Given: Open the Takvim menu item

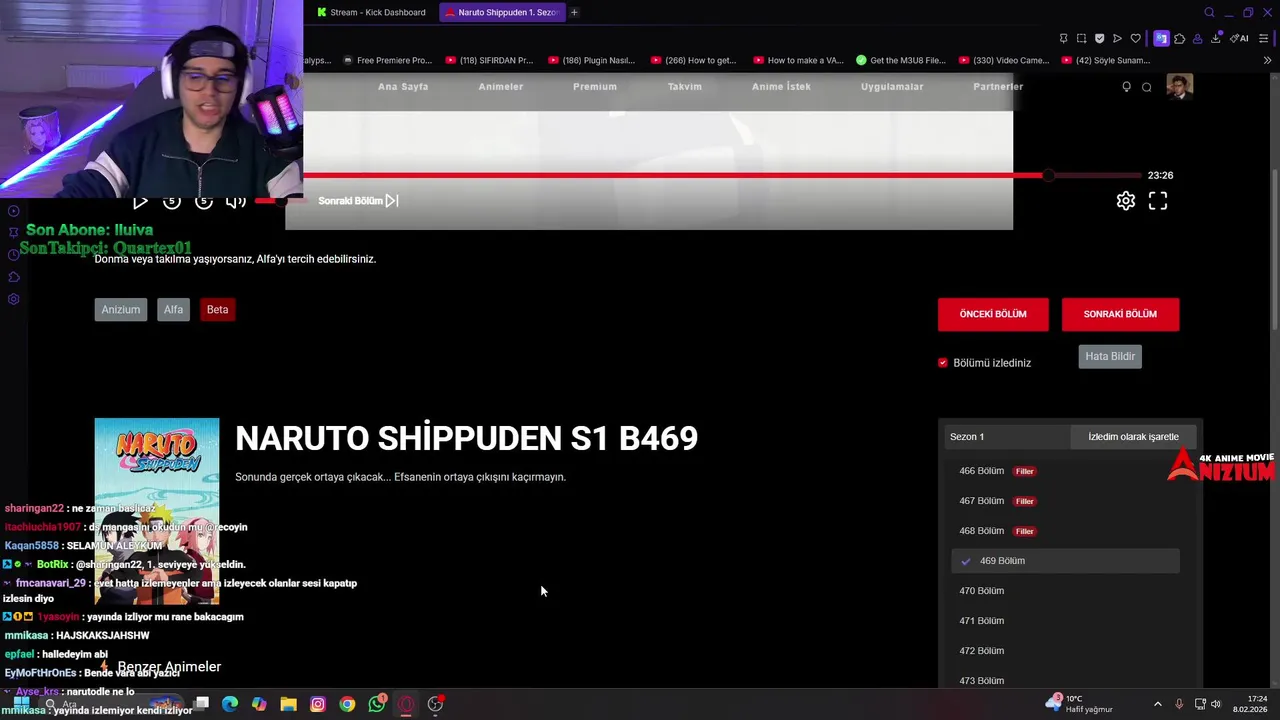Looking at the screenshot, I should click(685, 87).
